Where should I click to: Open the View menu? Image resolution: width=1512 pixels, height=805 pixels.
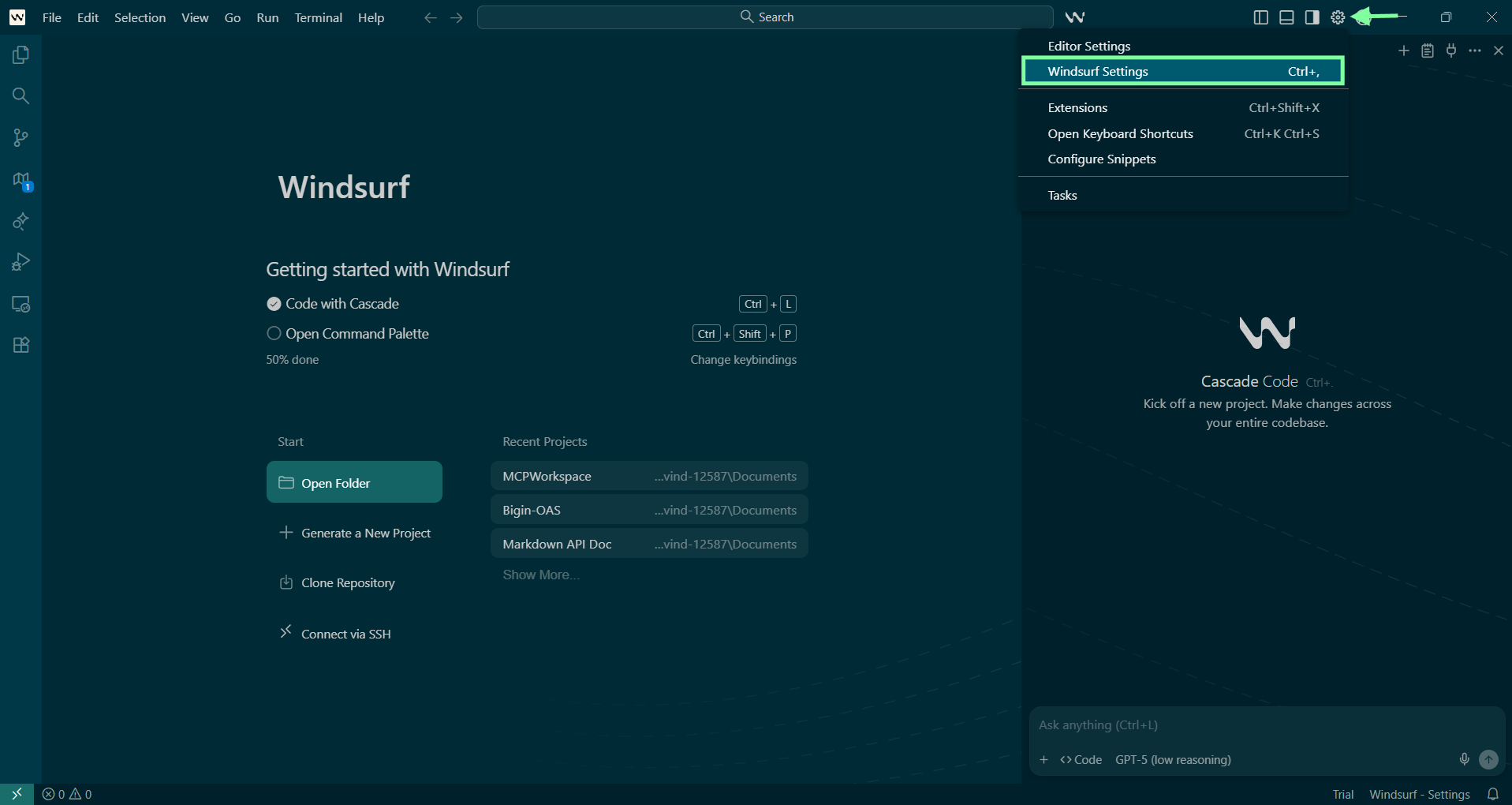(195, 17)
